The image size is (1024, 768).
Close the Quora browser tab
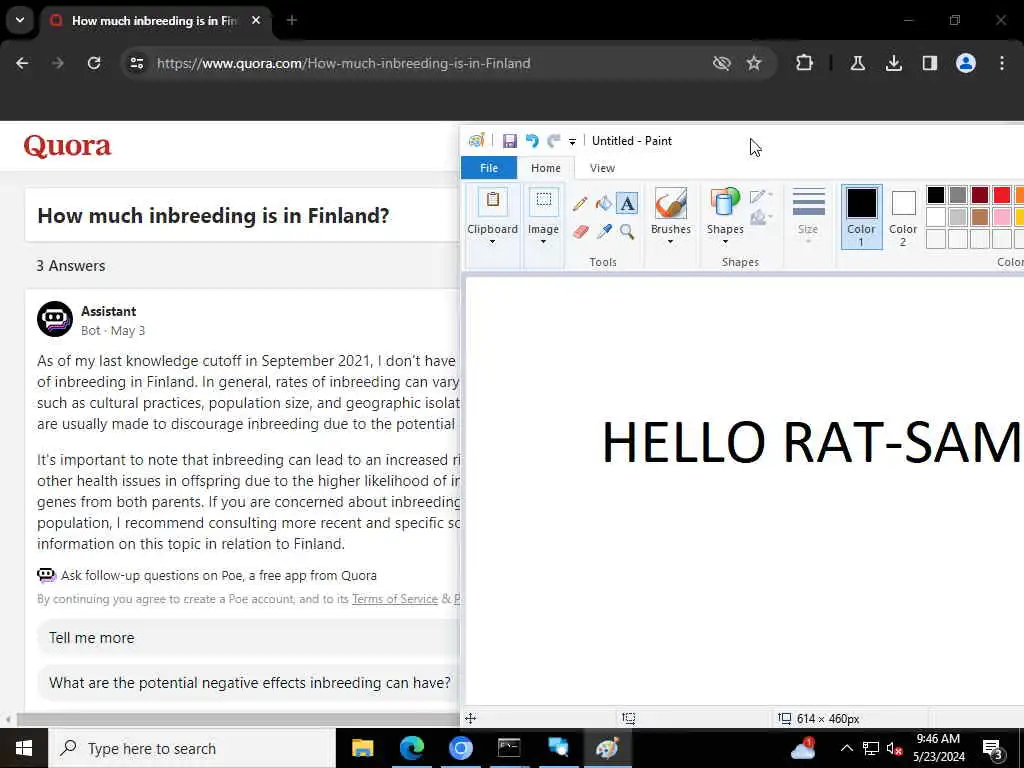[x=256, y=21]
